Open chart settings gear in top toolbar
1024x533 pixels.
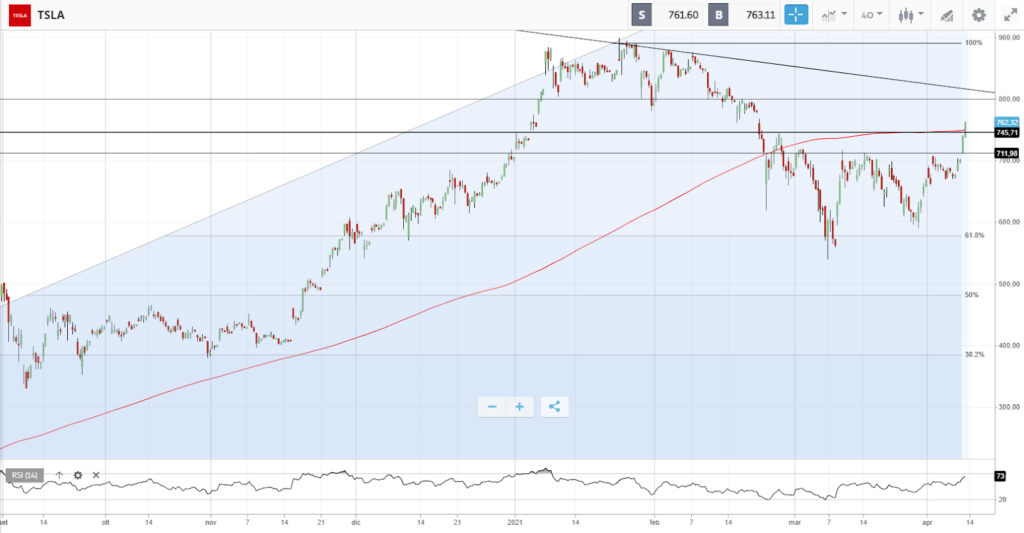click(978, 15)
